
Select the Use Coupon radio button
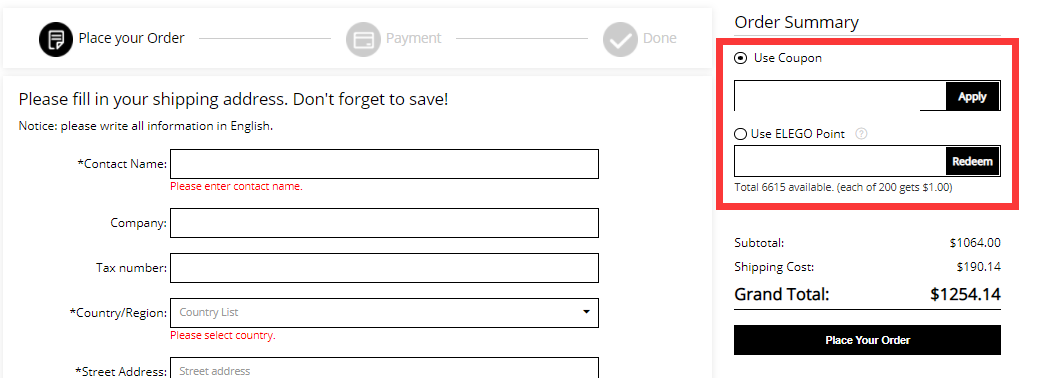click(740, 58)
